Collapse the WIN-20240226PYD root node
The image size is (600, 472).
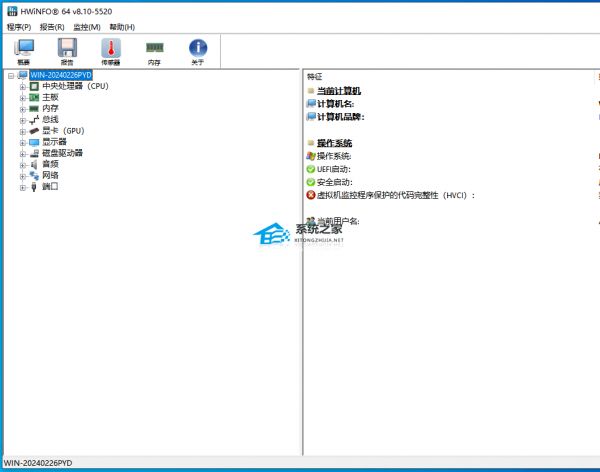(x=11, y=76)
